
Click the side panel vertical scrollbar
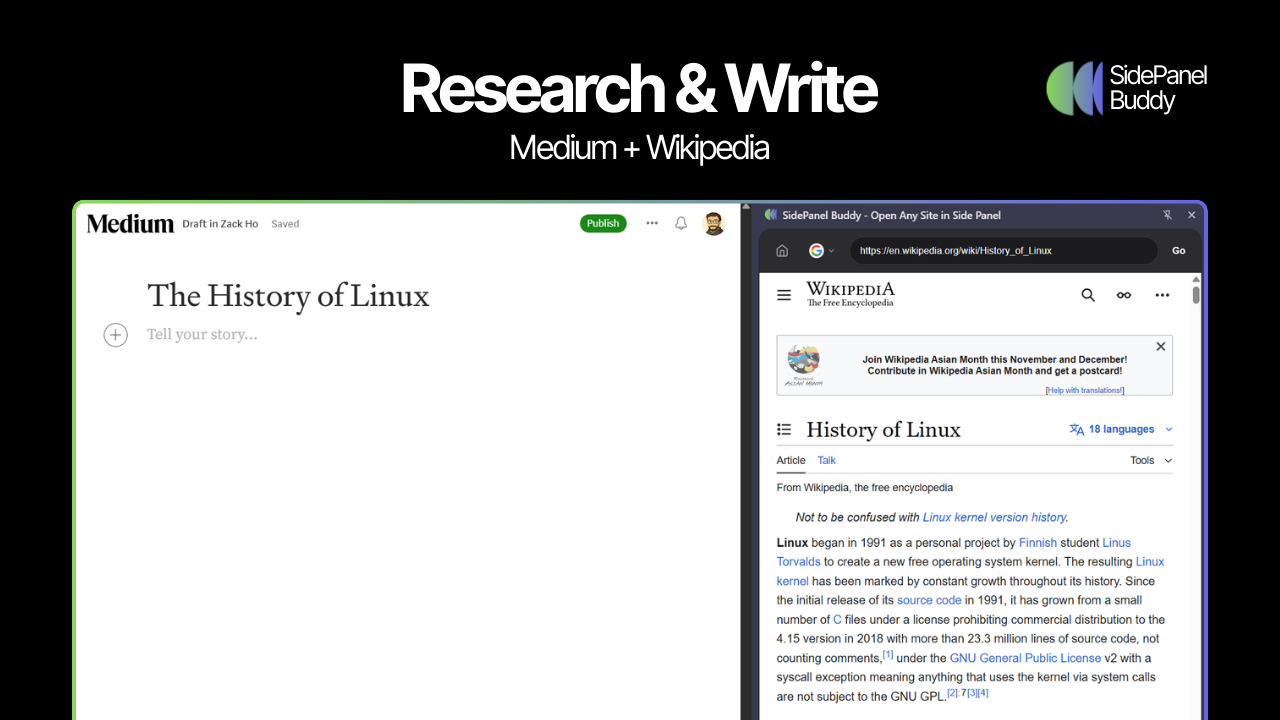click(x=1196, y=295)
